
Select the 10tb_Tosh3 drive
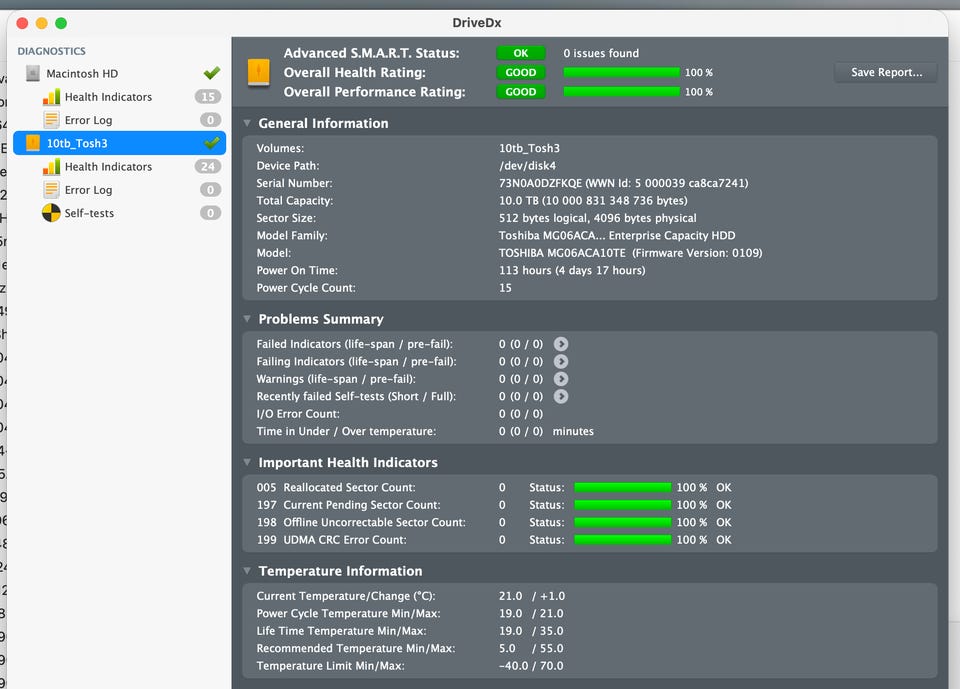pos(119,143)
